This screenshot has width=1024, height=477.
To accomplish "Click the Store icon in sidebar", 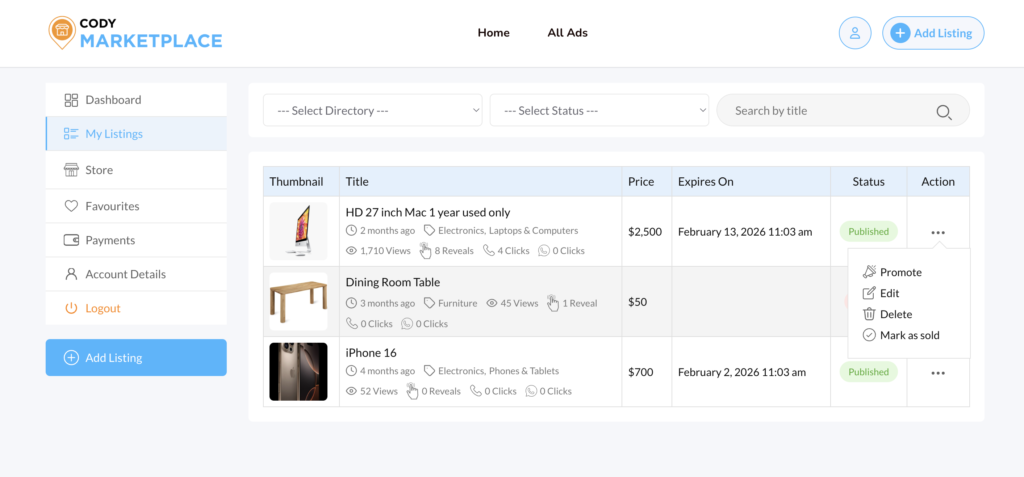I will (x=71, y=170).
